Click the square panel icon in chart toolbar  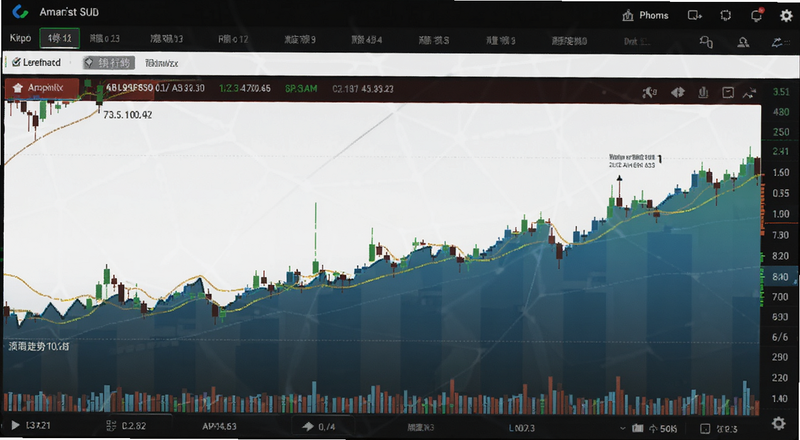tap(728, 92)
